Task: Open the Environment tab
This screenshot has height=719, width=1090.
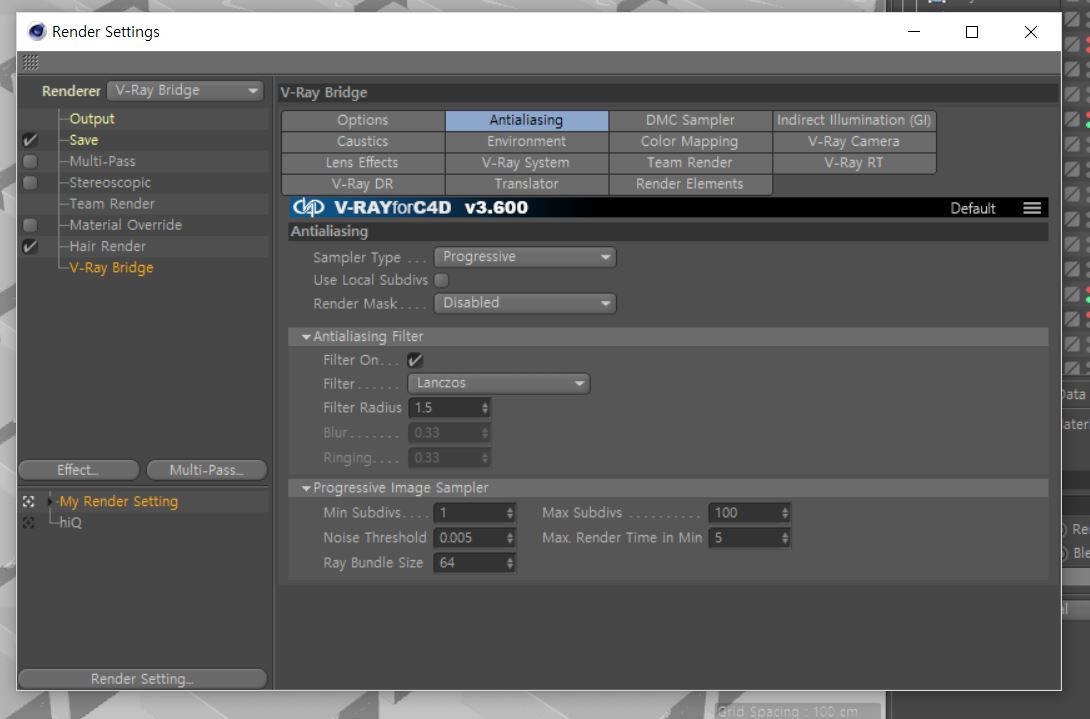Action: click(527, 141)
